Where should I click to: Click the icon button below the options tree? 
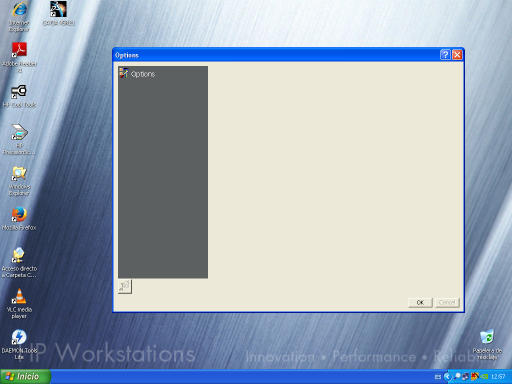tap(125, 287)
